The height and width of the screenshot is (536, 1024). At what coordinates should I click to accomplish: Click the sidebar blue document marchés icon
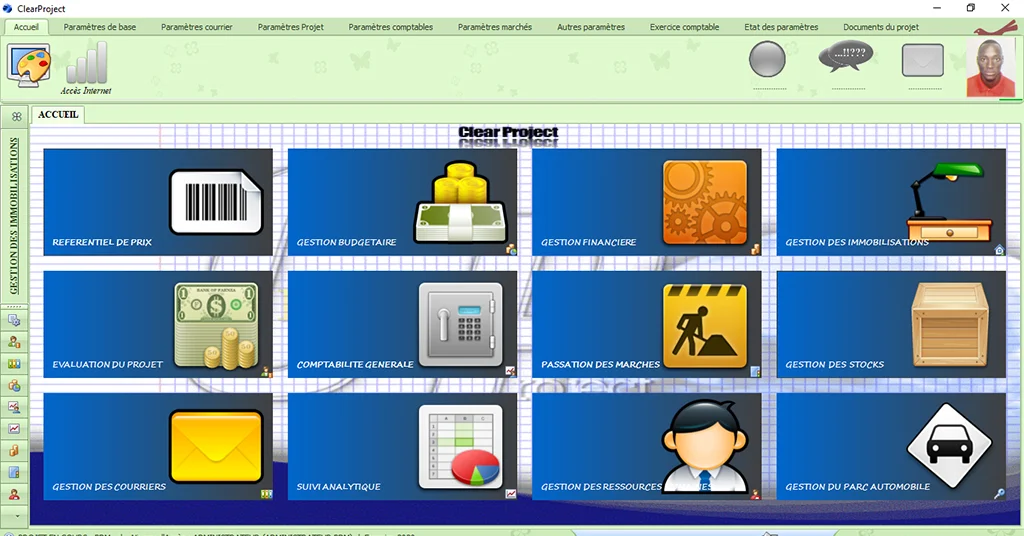(14, 472)
